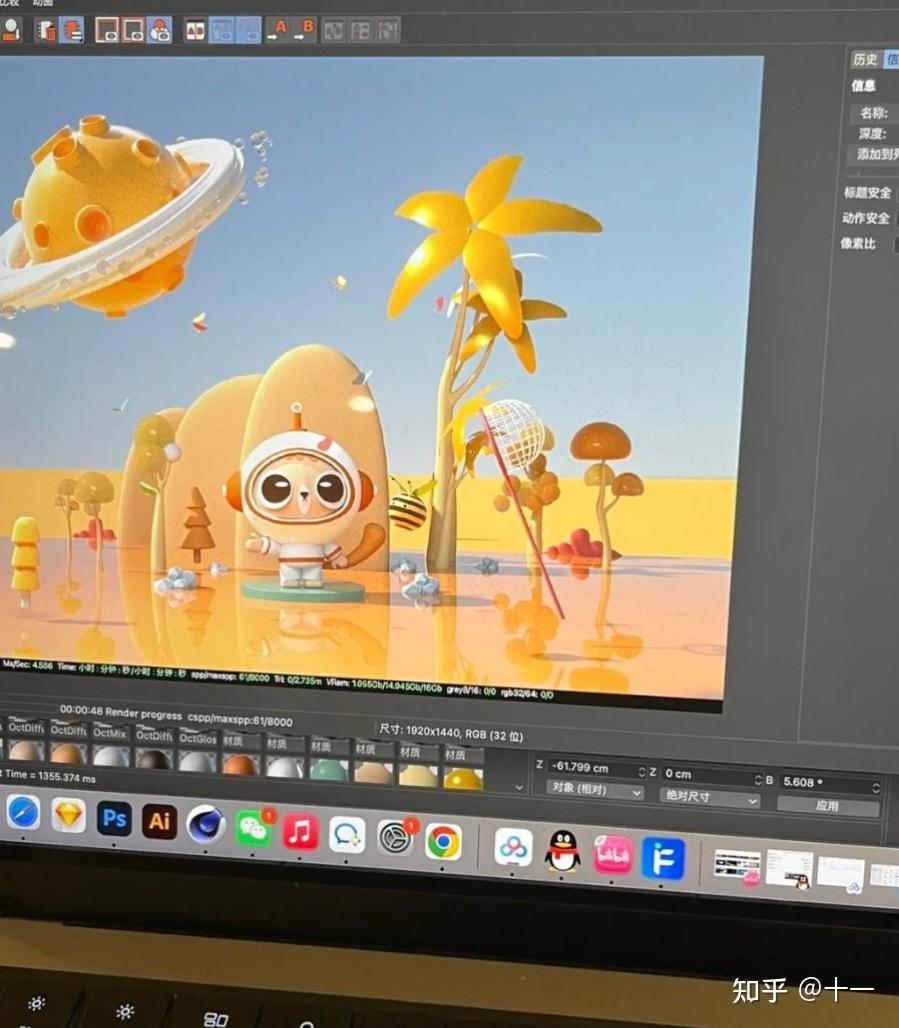The height and width of the screenshot is (1028, 899).
Task: Open the blue F app in dock
Action: (662, 858)
